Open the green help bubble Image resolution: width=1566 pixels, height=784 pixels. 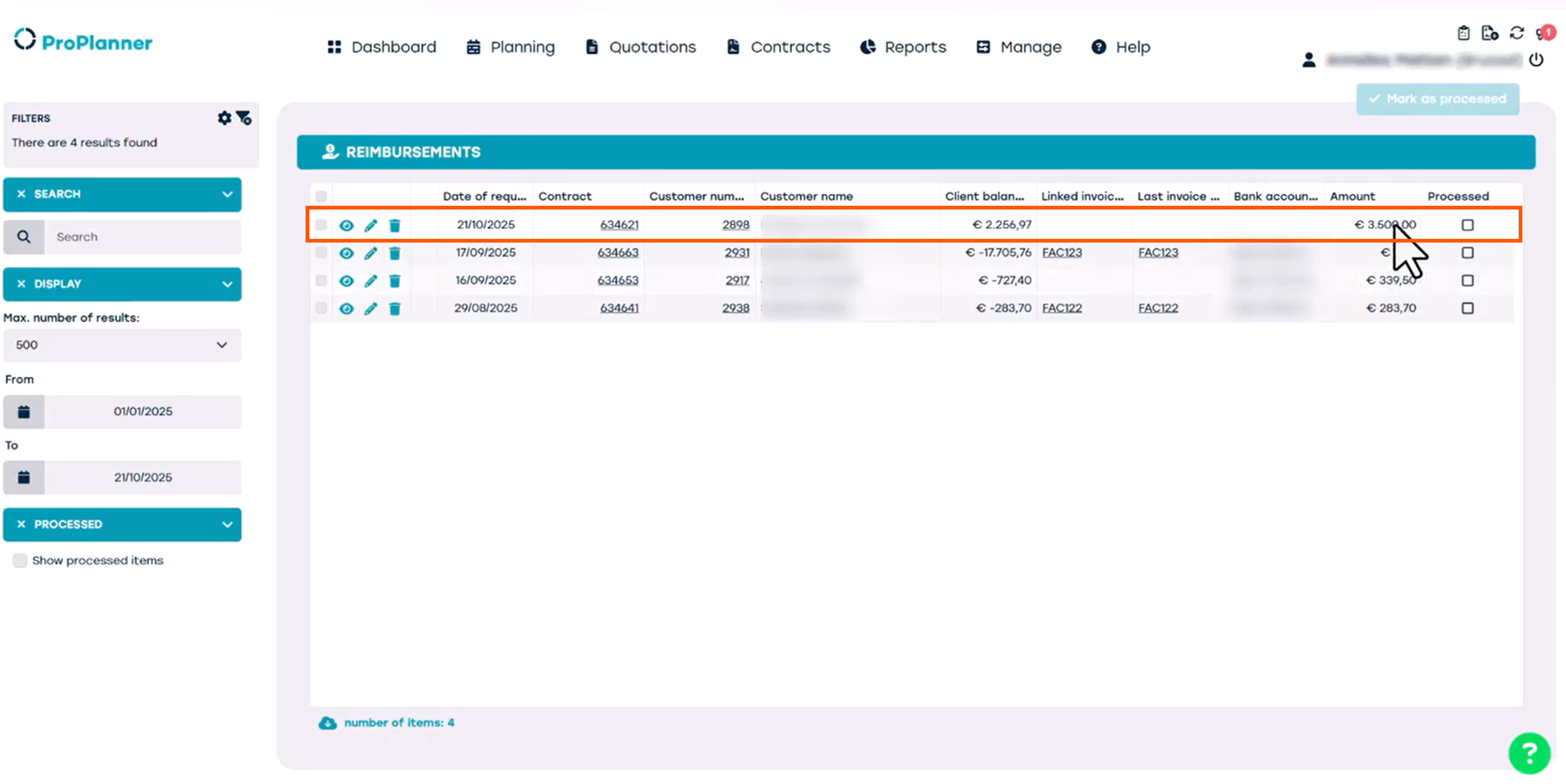(1529, 753)
